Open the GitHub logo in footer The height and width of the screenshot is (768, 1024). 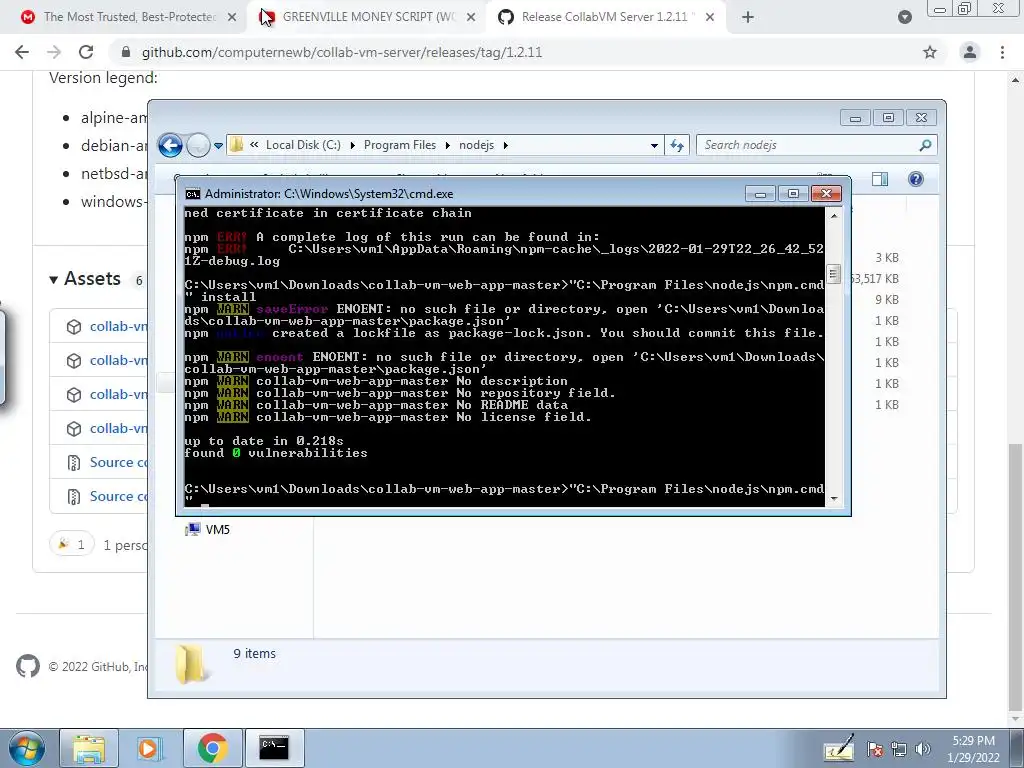pos(27,666)
